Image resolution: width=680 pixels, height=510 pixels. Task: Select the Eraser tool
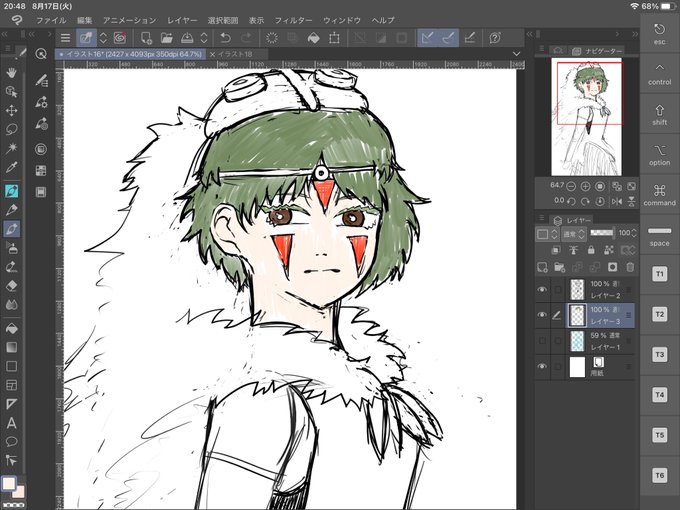(x=11, y=285)
